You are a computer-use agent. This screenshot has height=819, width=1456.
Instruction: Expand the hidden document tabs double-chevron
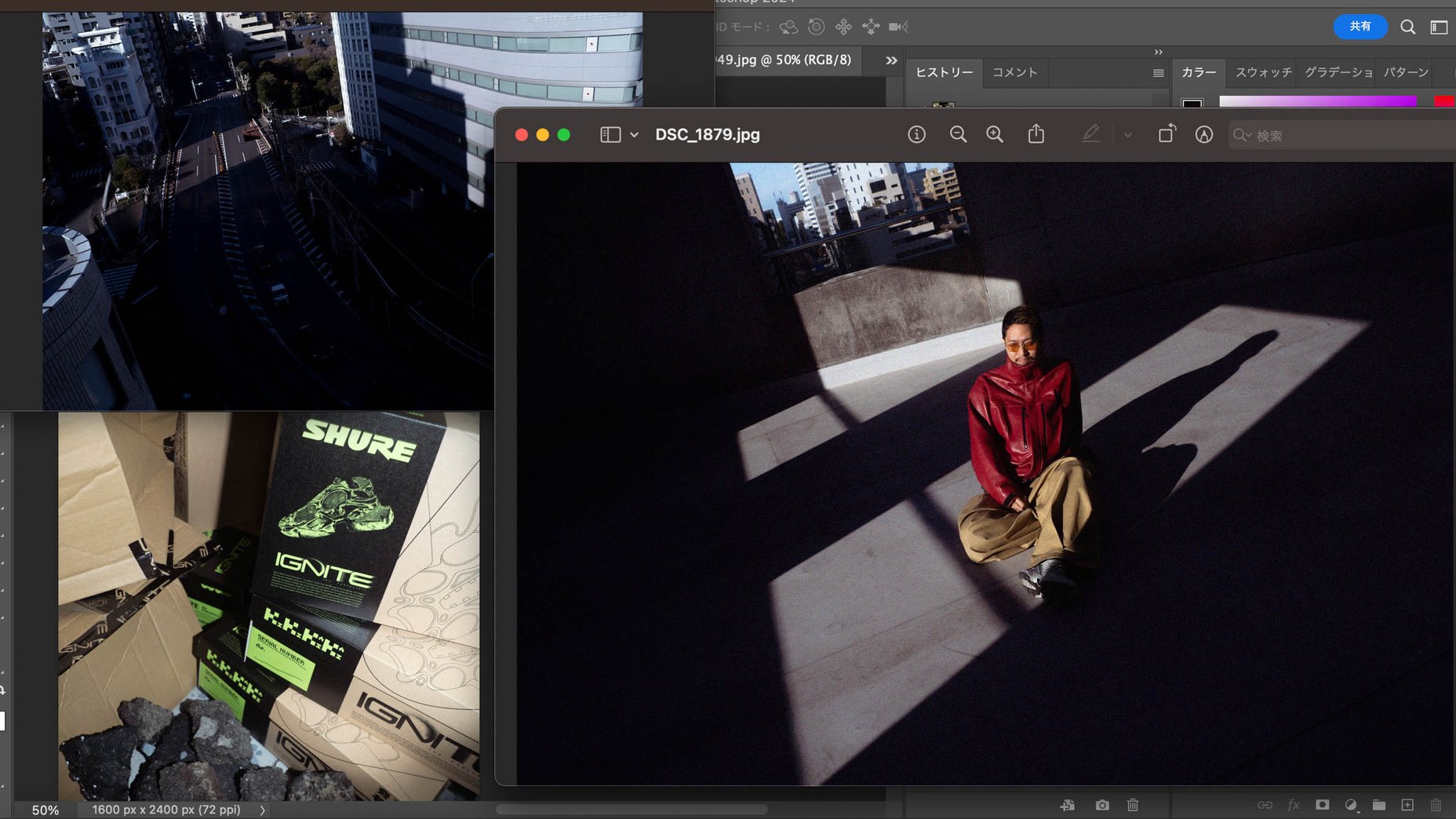click(891, 60)
